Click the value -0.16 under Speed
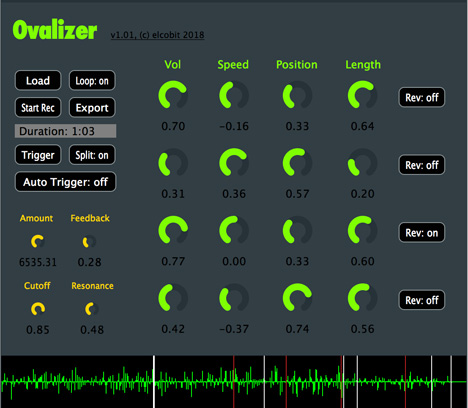 point(234,126)
